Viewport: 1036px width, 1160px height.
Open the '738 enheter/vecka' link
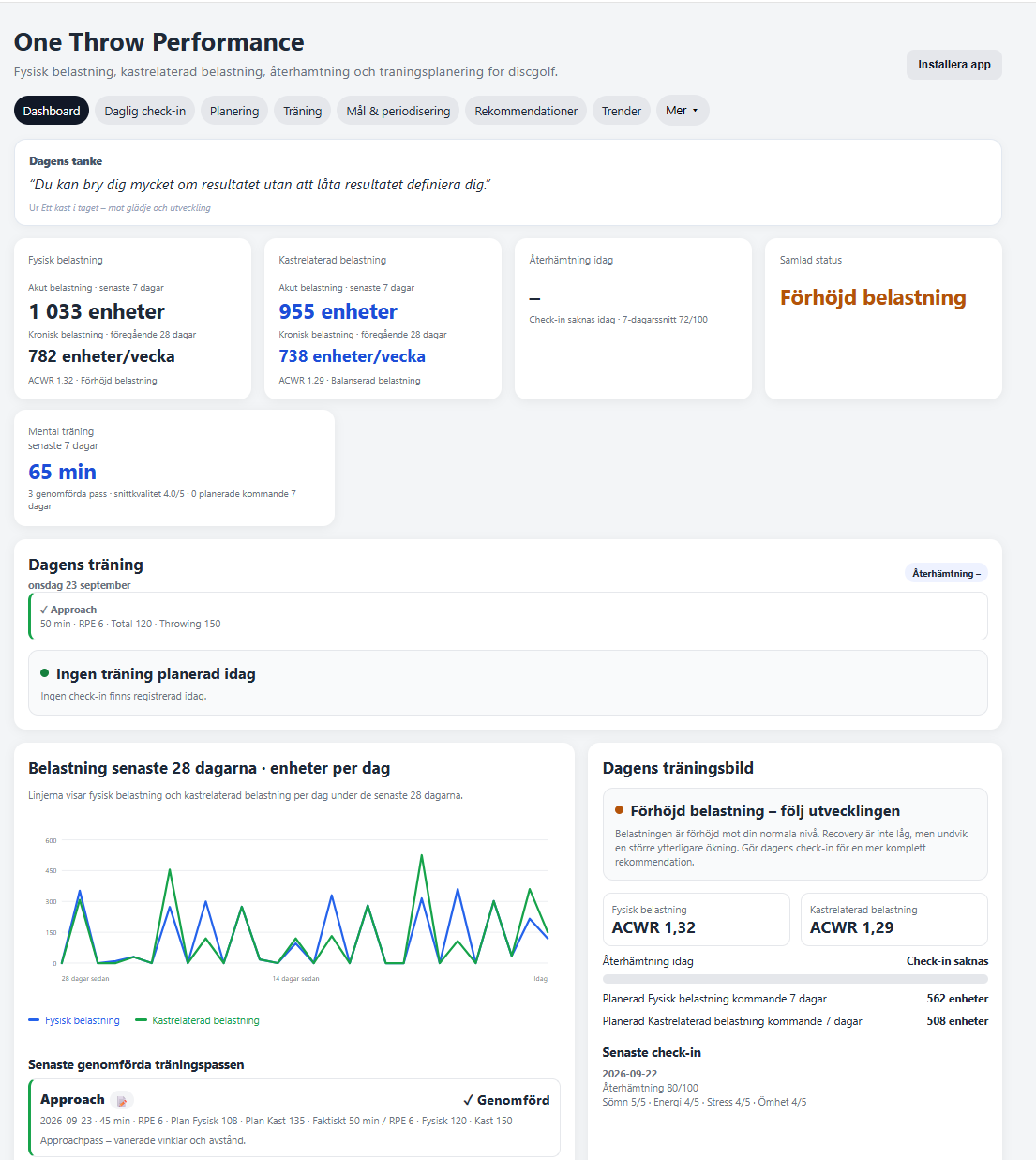353,356
